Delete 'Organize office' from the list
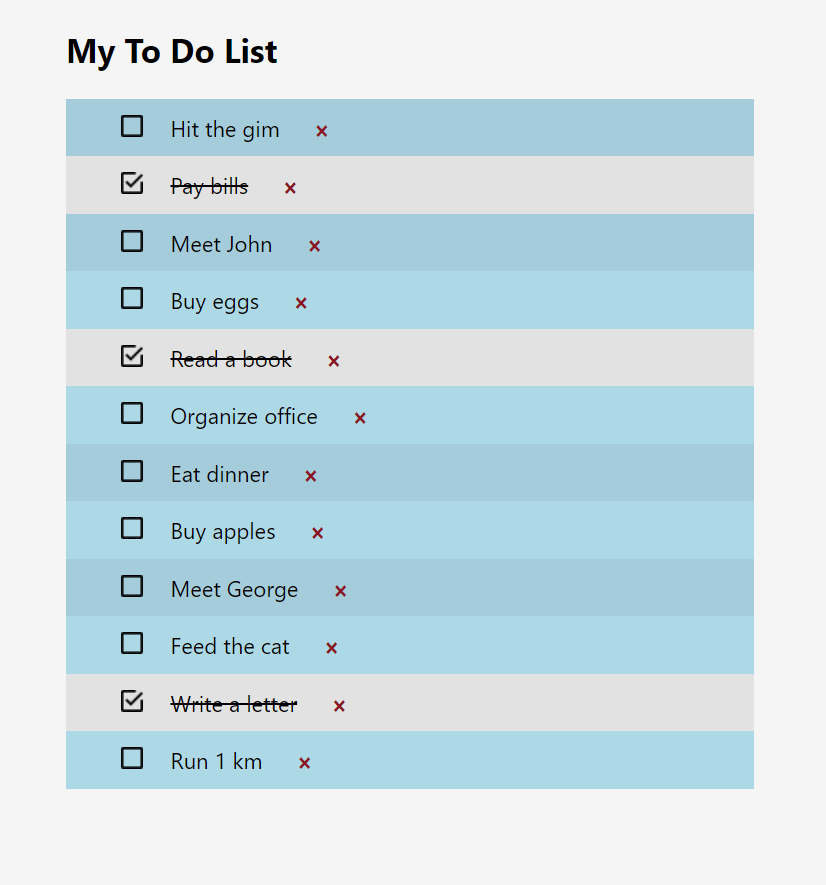Image resolution: width=826 pixels, height=885 pixels. coord(360,418)
